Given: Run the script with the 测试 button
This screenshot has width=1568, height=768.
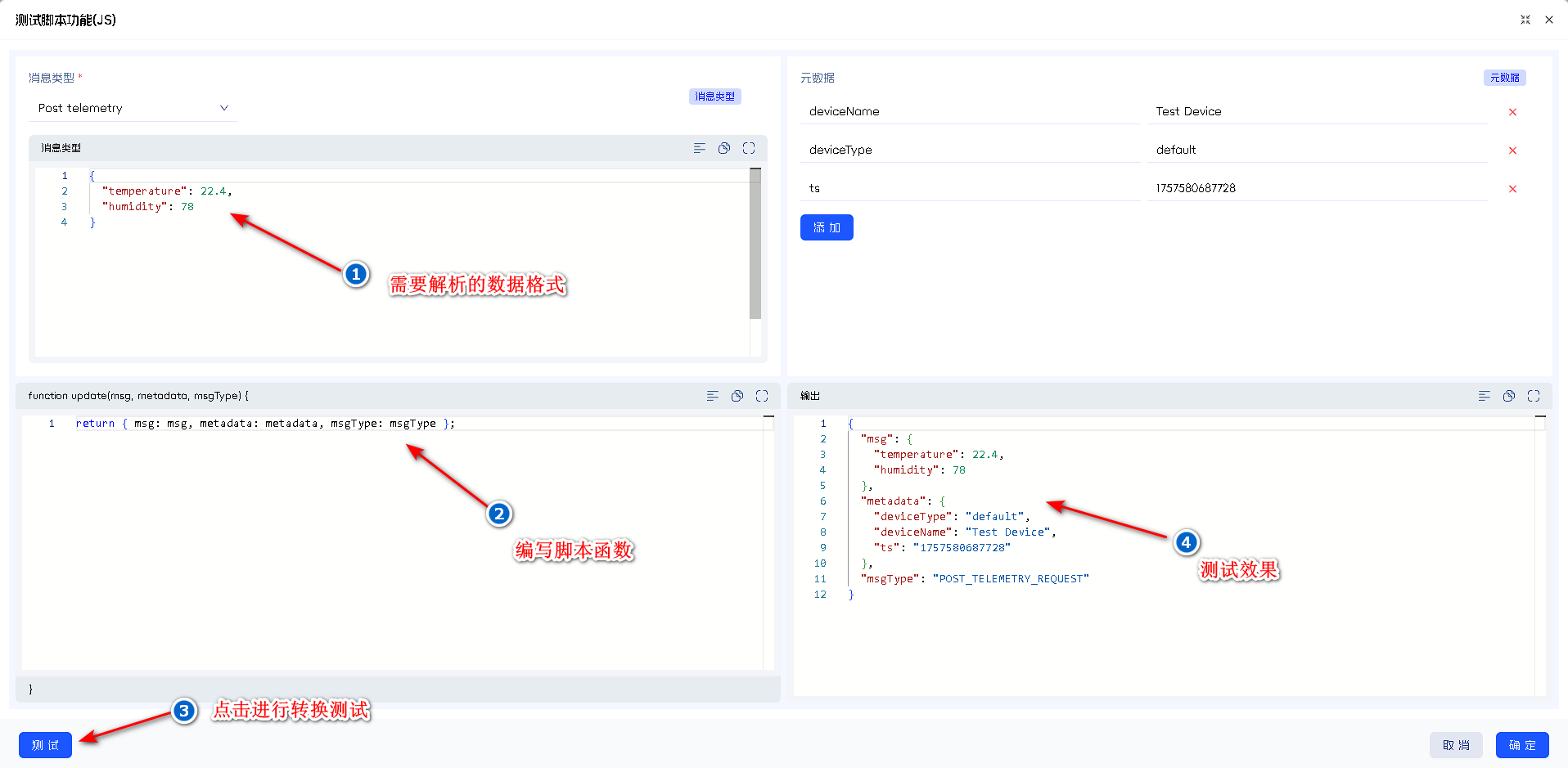Looking at the screenshot, I should click(x=45, y=745).
